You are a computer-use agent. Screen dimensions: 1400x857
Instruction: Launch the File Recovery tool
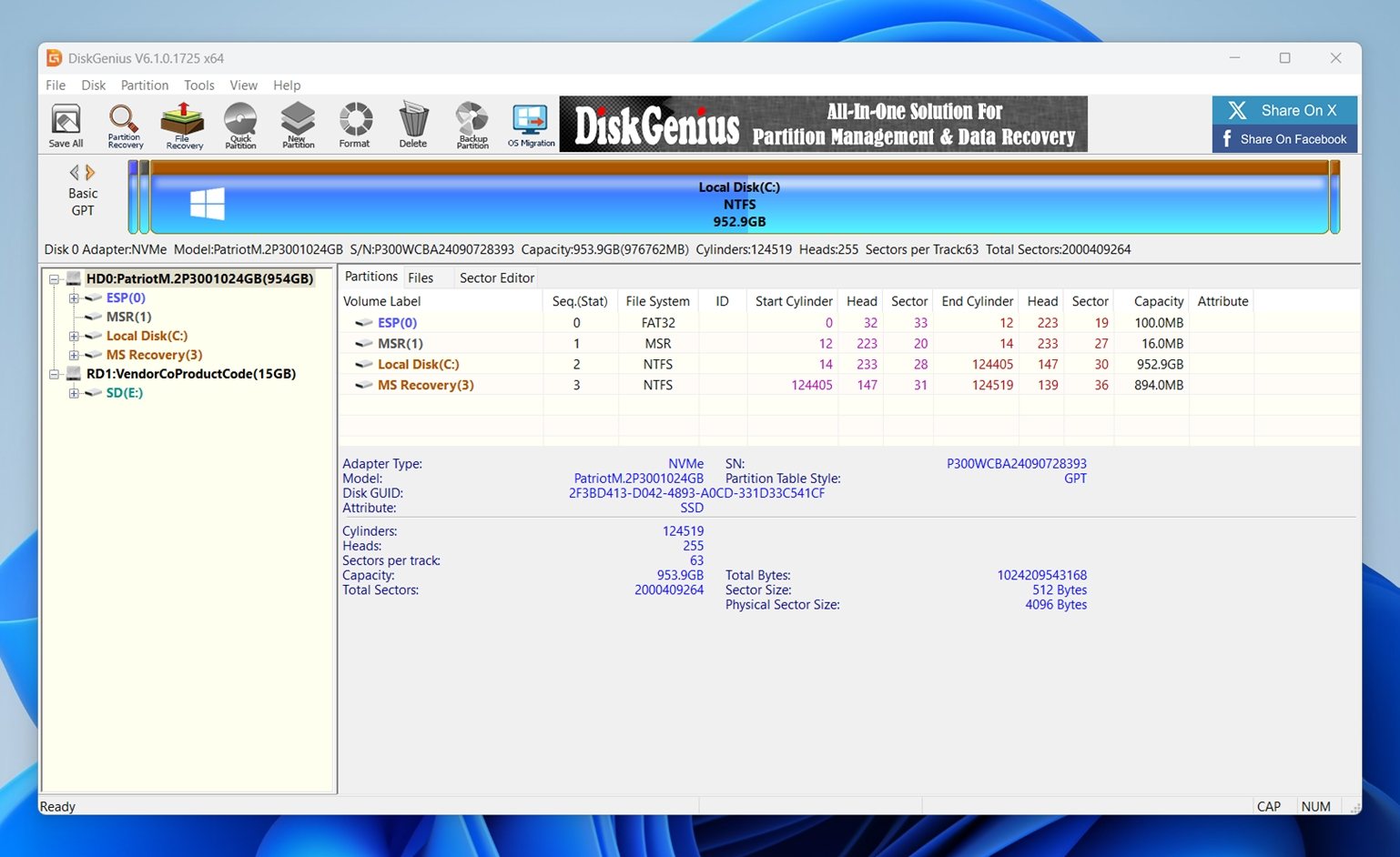(x=182, y=125)
